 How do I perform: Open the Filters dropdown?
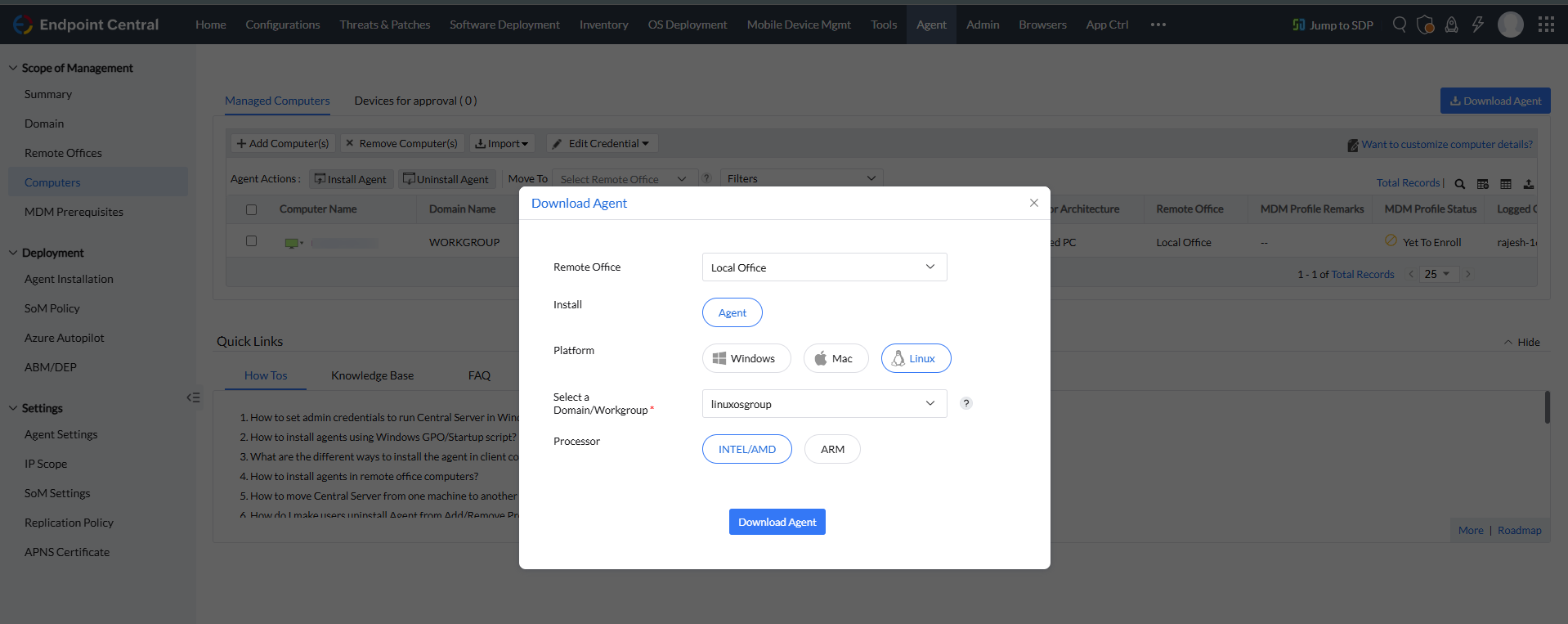[x=801, y=178]
